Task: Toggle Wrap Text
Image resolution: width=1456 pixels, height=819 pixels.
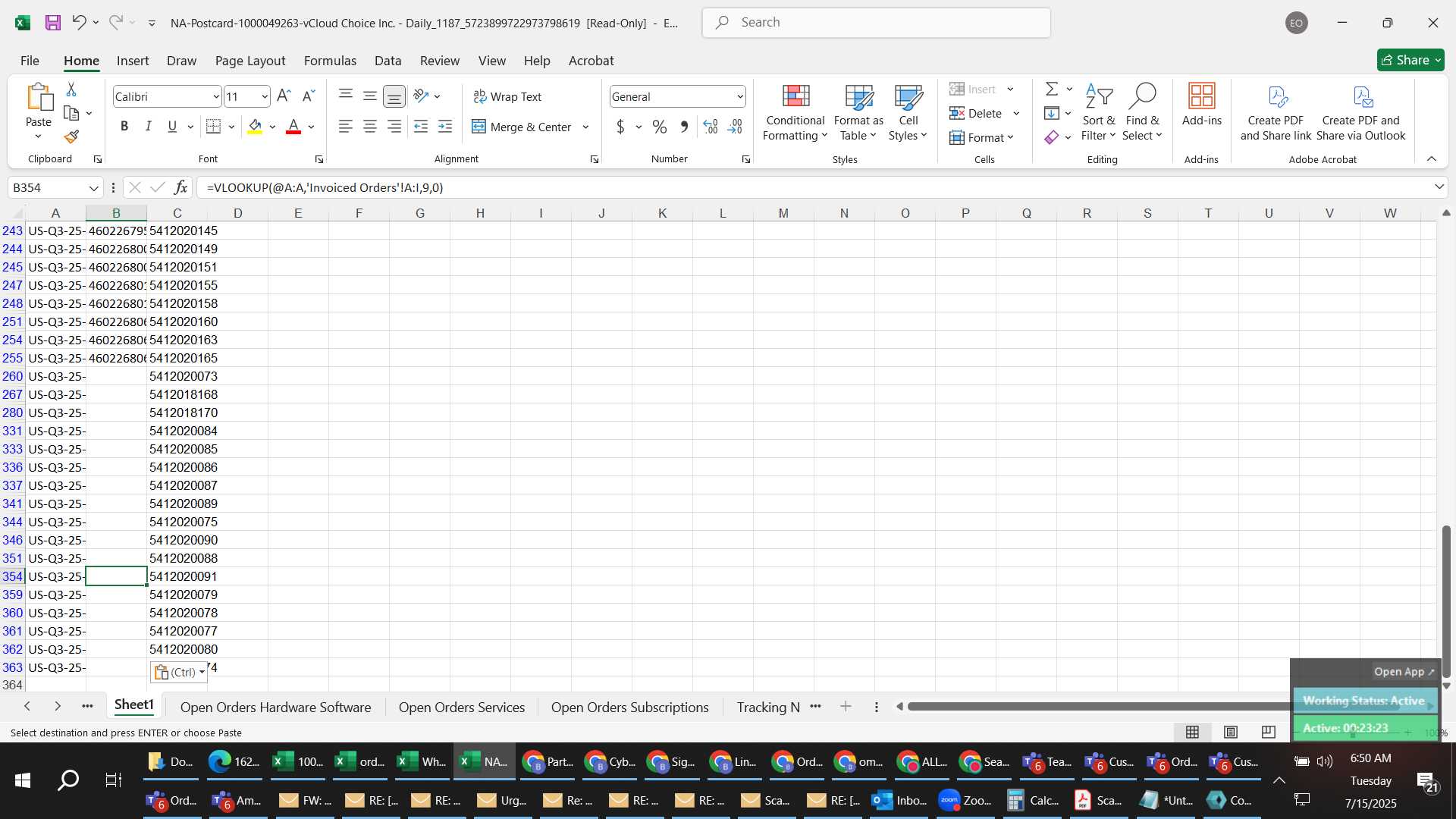Action: pos(507,96)
